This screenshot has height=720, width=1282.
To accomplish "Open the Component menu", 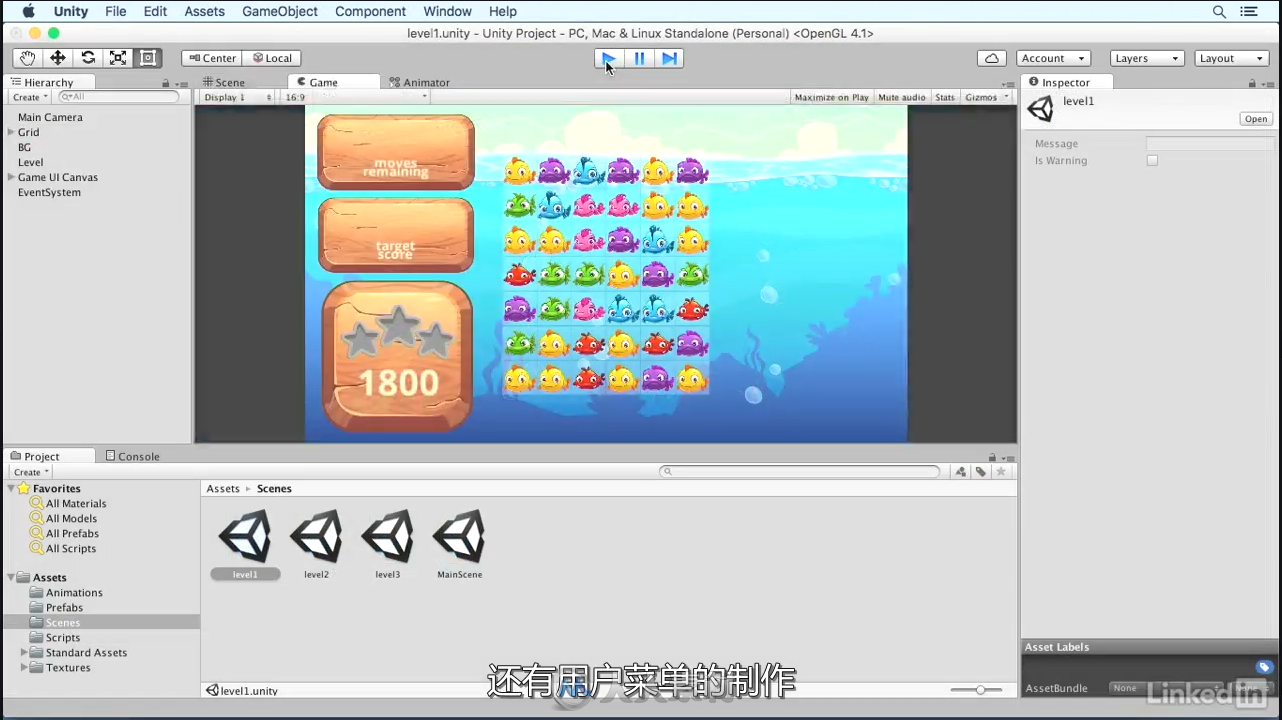I will 370,11.
